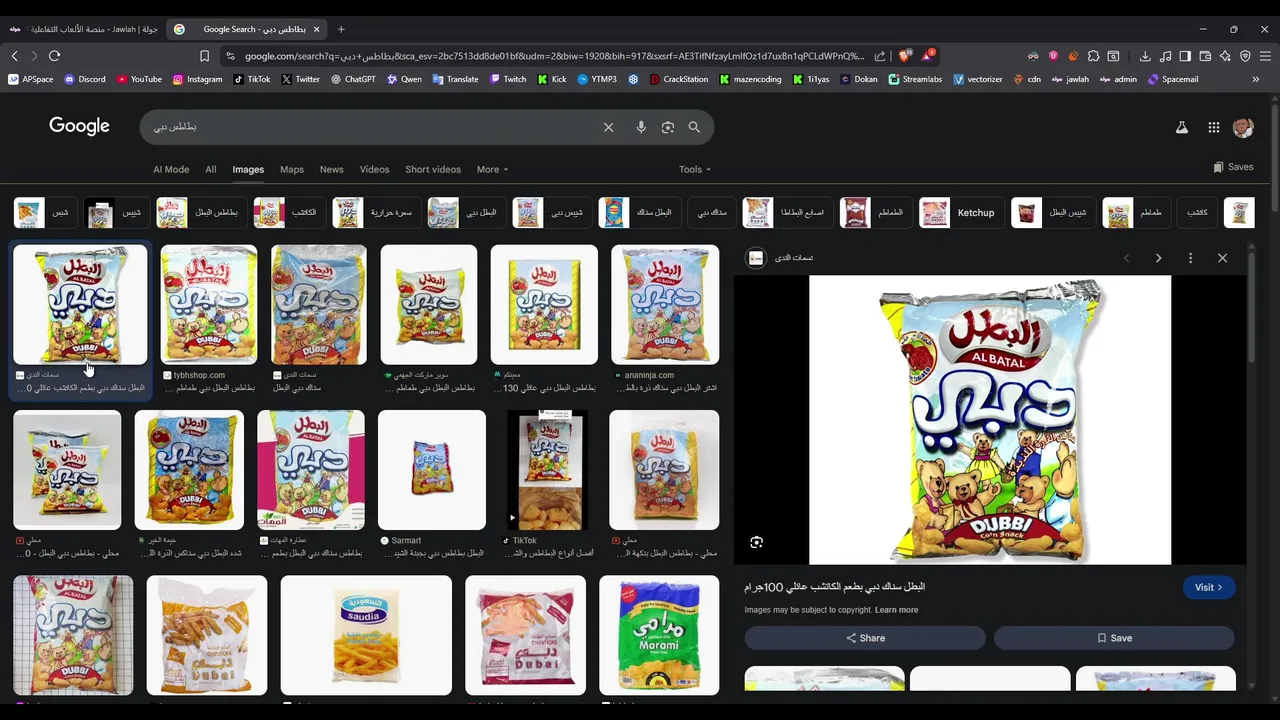The width and height of the screenshot is (1280, 720).
Task: Switch to the Jawlah browser tab
Action: click(85, 29)
